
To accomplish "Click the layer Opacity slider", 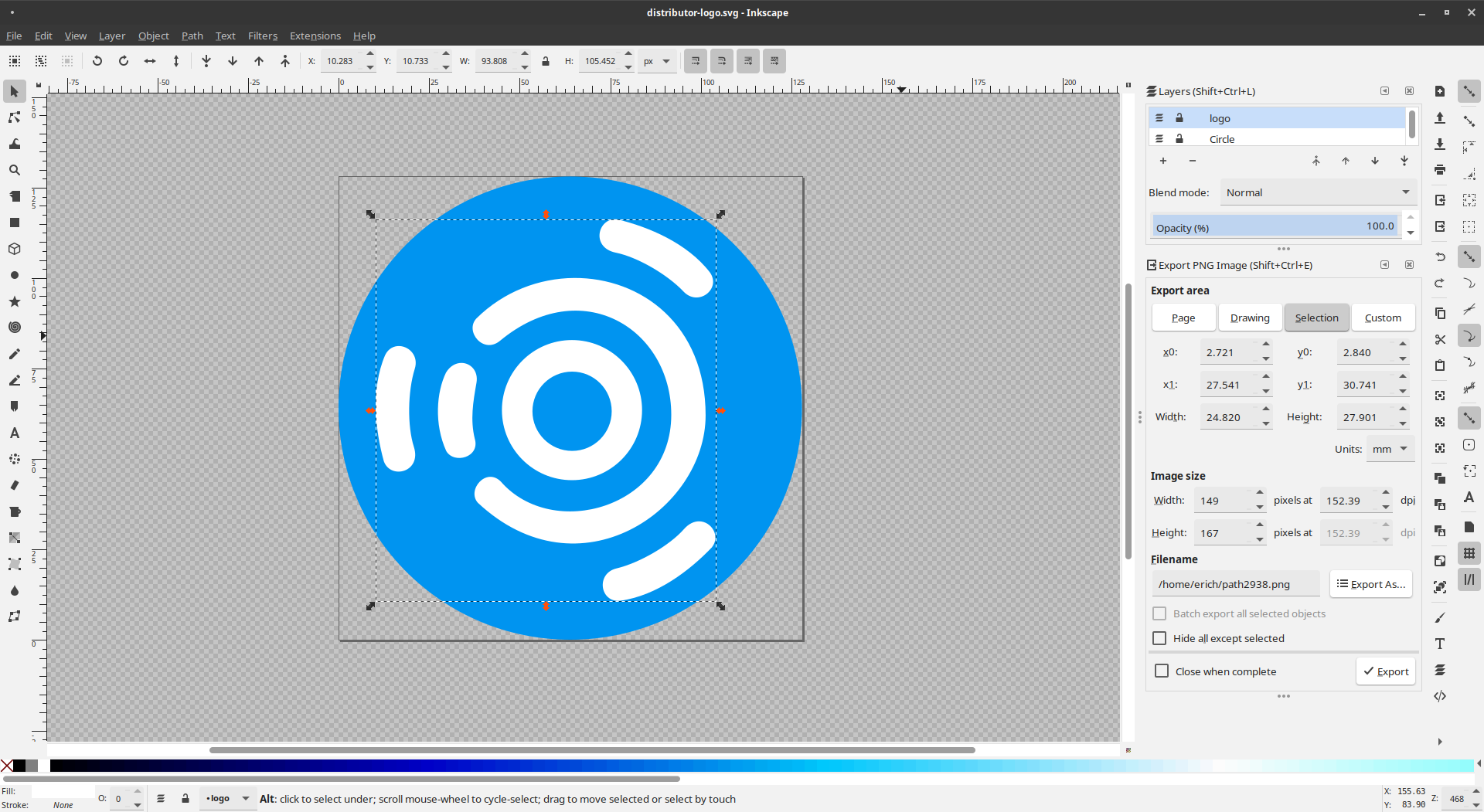I will (x=1275, y=227).
